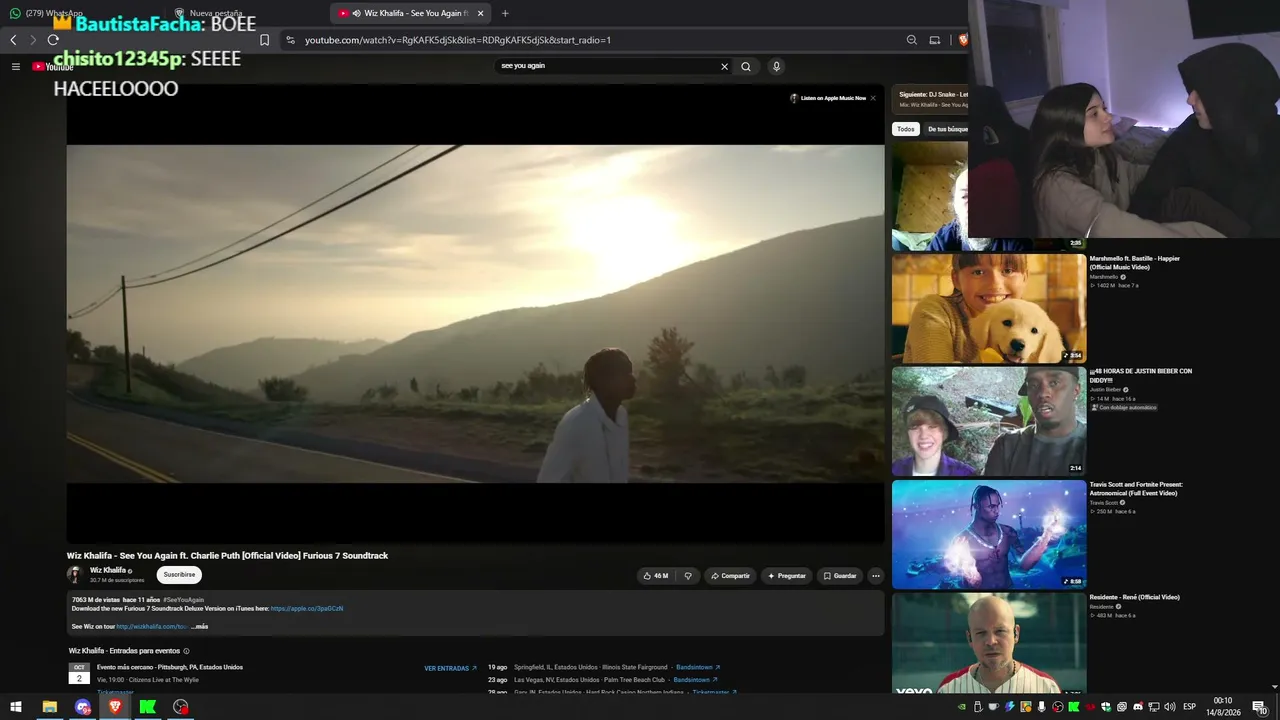Open Discord from the system tray

pos(1138,707)
